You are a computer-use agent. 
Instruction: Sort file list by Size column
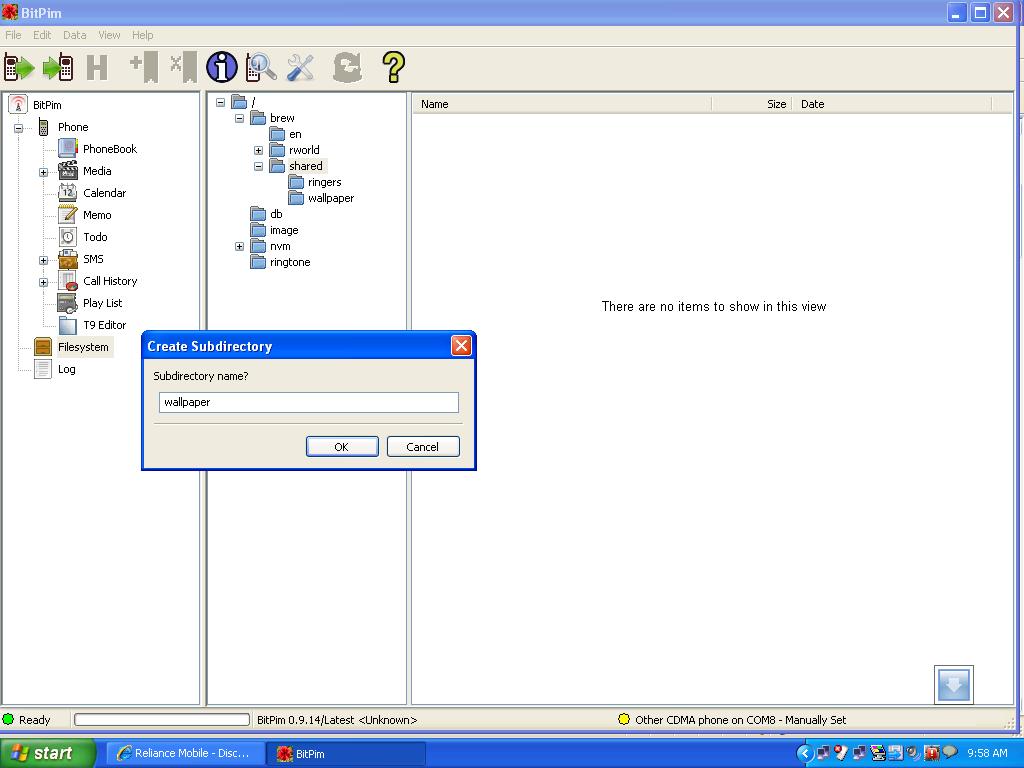(751, 104)
